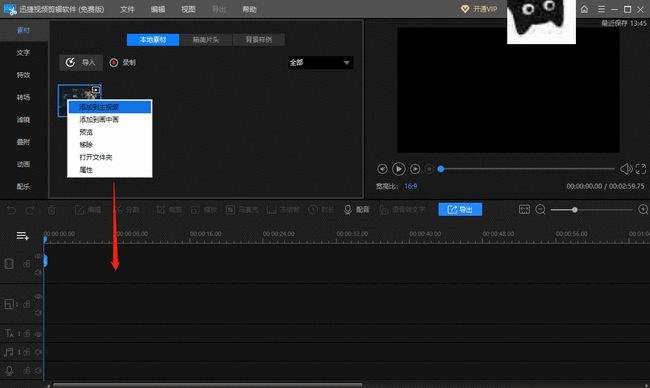Click the blue 导出 export button
The width and height of the screenshot is (650, 388).
460,209
